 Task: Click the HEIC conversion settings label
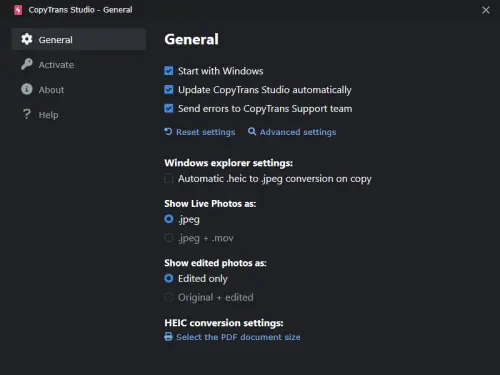224,323
